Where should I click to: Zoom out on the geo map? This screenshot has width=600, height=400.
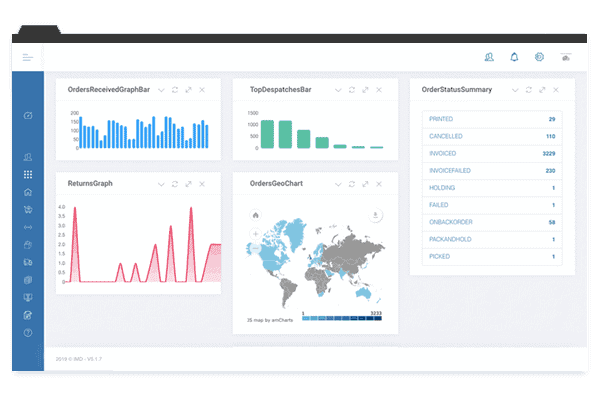[256, 248]
